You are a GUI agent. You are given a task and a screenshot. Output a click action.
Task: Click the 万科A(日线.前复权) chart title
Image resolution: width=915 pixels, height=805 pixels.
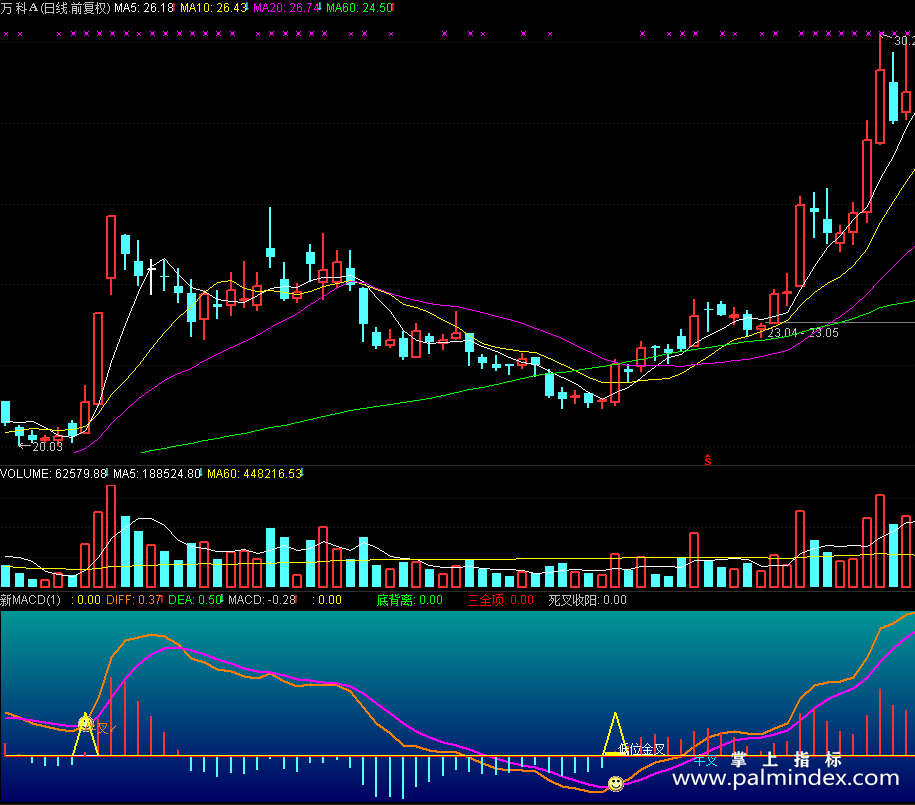[55, 8]
